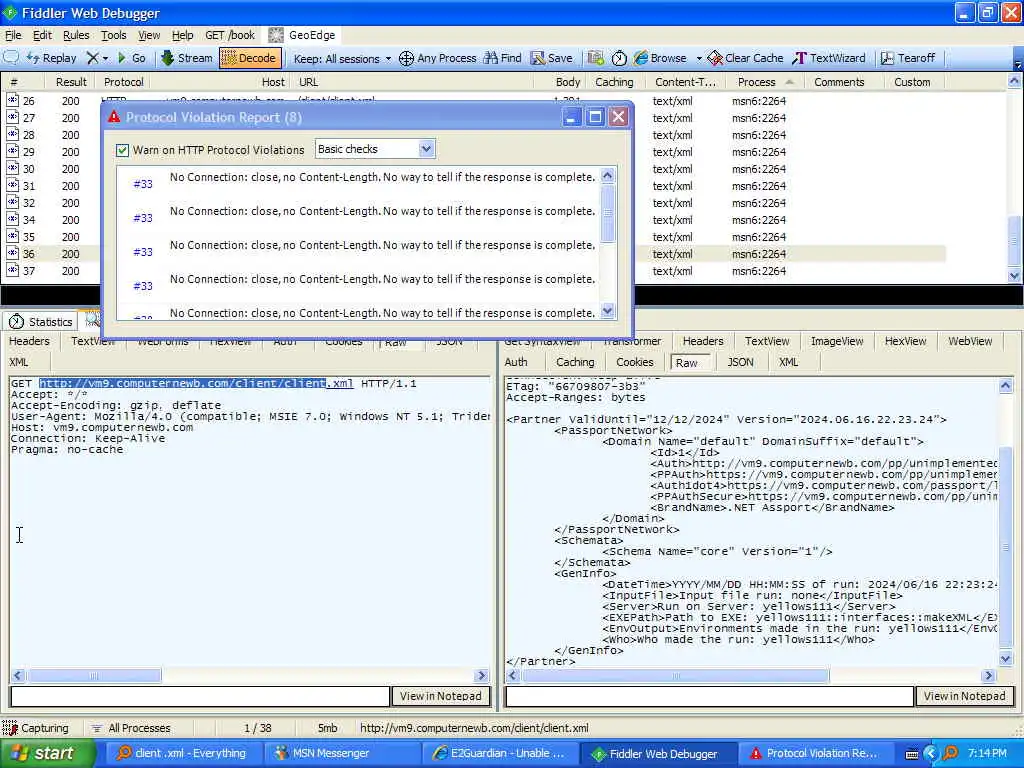Open request XML tab

pyautogui.click(x=19, y=362)
